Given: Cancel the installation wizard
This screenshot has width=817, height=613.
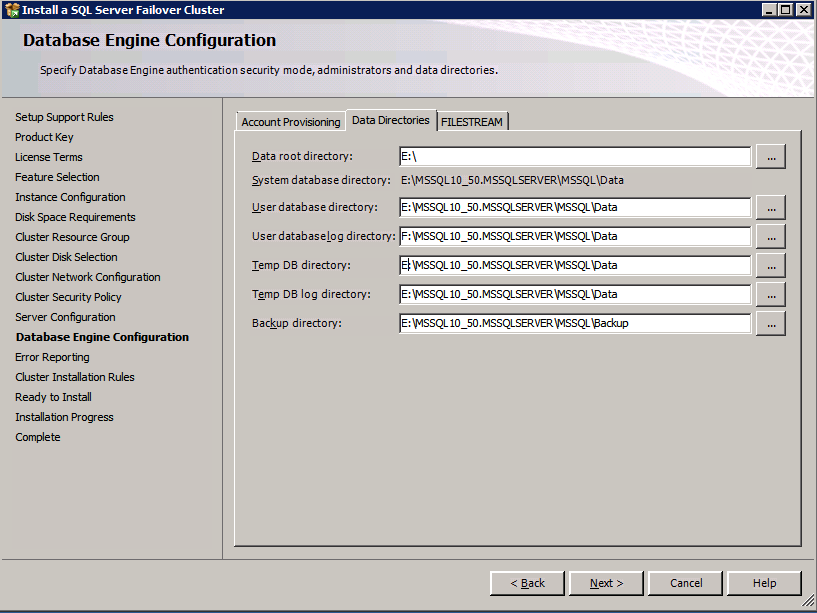Looking at the screenshot, I should tap(686, 583).
